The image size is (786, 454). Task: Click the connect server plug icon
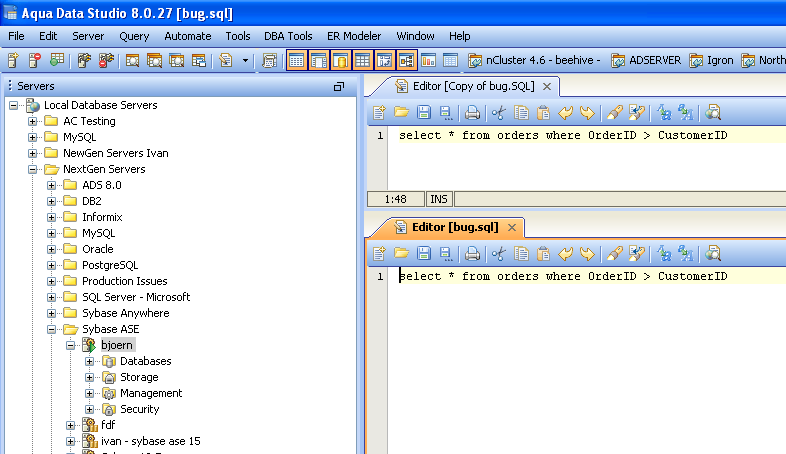tap(84, 61)
